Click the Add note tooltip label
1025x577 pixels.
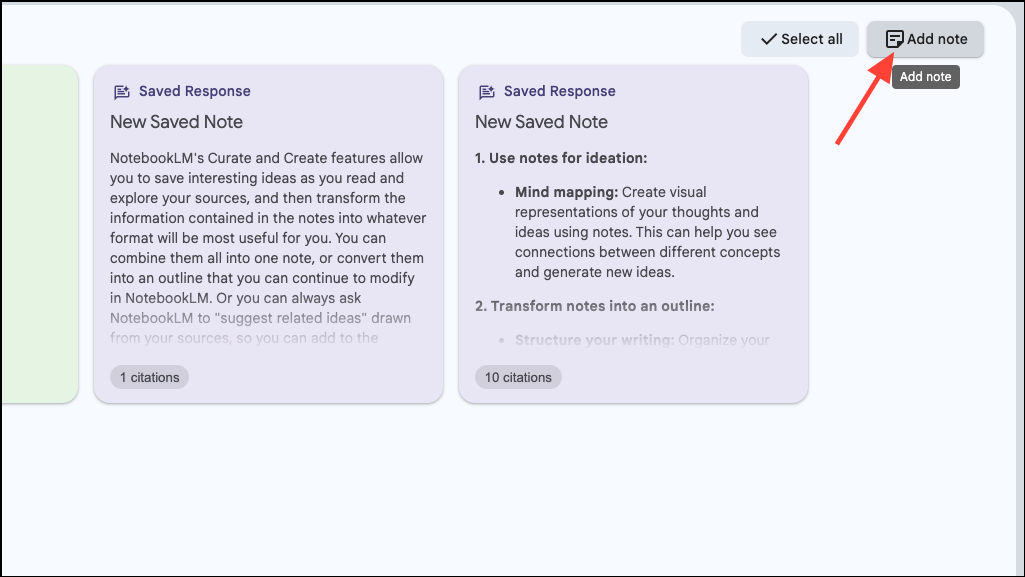(x=925, y=76)
